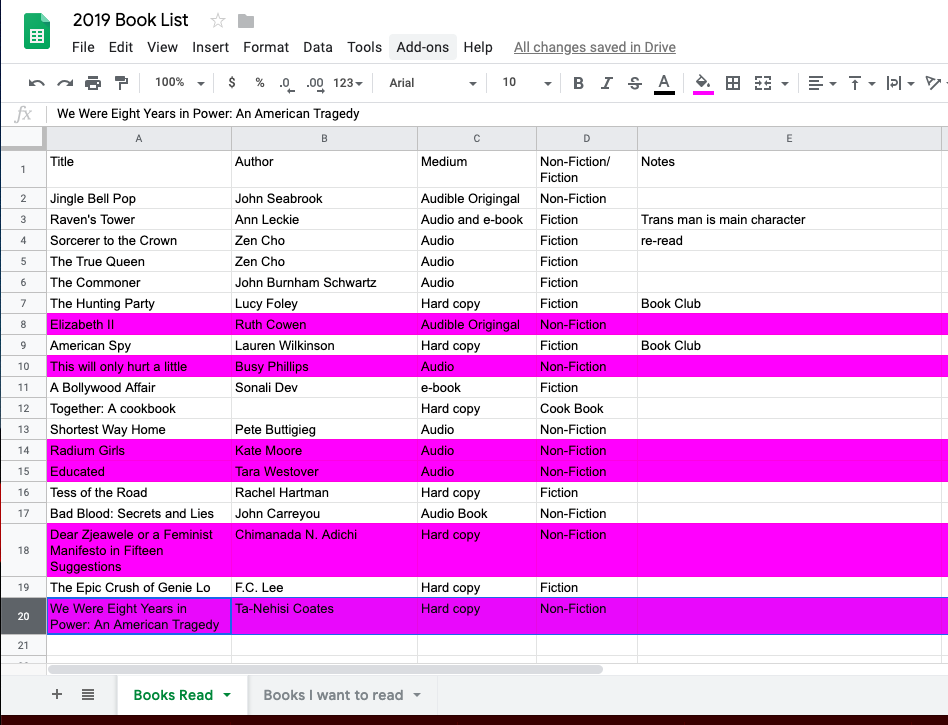The image size is (948, 725).
Task: Expand merge cells options arrow
Action: (785, 83)
